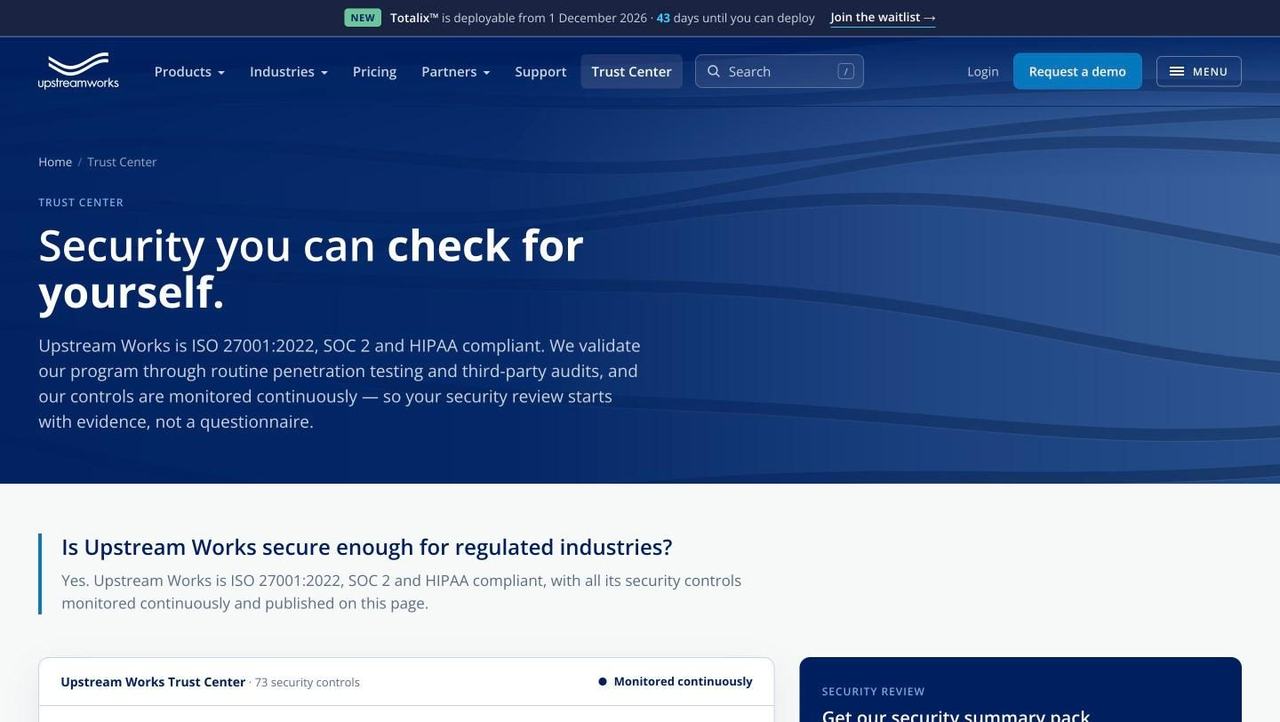Click the SECURITY REVIEW label
Image resolution: width=1280 pixels, height=722 pixels.
pos(873,691)
